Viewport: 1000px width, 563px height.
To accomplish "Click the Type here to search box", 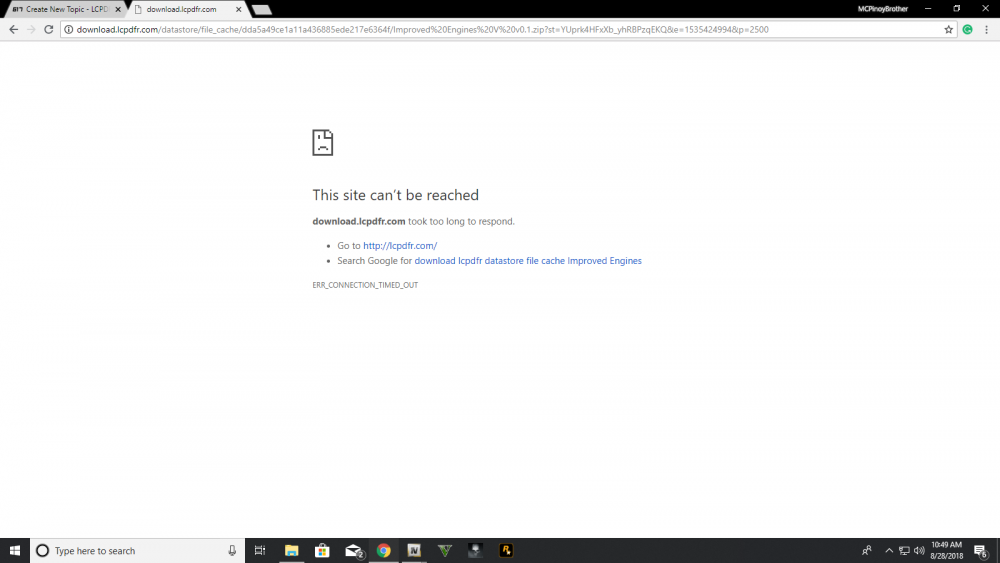I will (137, 550).
